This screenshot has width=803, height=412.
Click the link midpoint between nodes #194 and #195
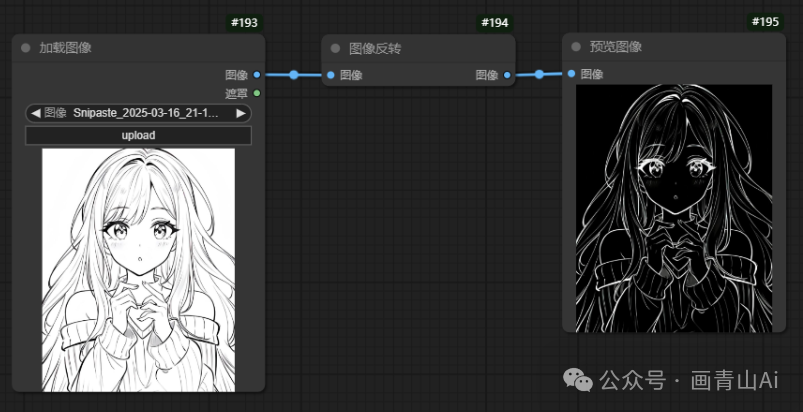(x=539, y=74)
